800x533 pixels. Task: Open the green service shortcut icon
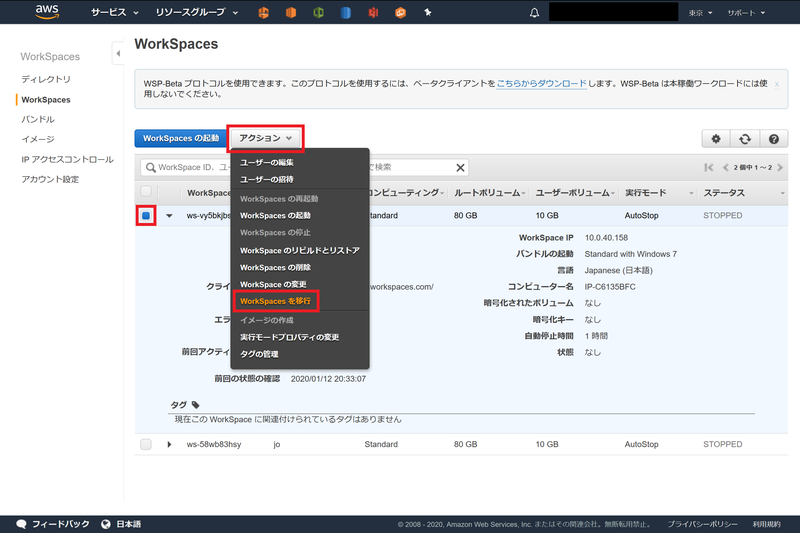(318, 13)
